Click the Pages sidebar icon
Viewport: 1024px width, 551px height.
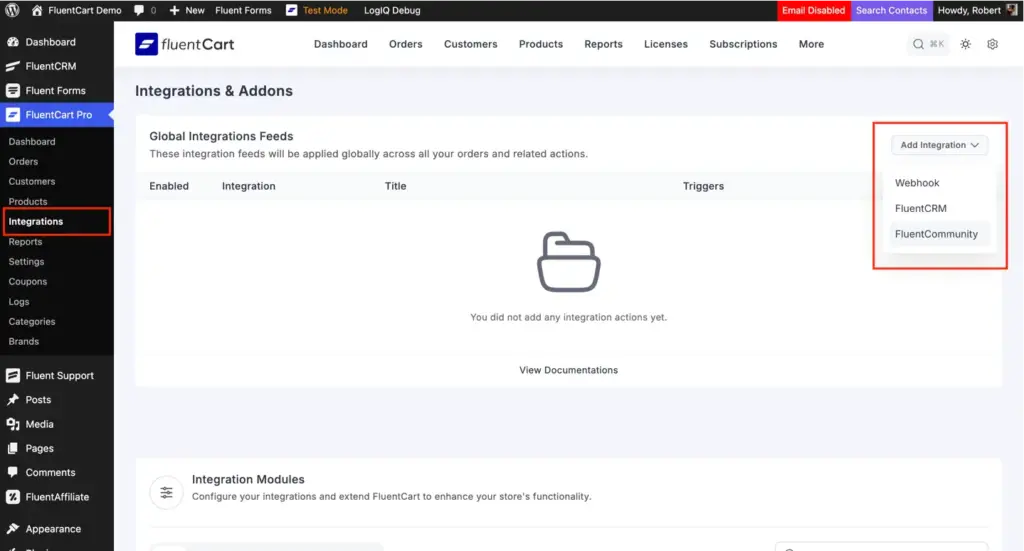pyautogui.click(x=12, y=449)
